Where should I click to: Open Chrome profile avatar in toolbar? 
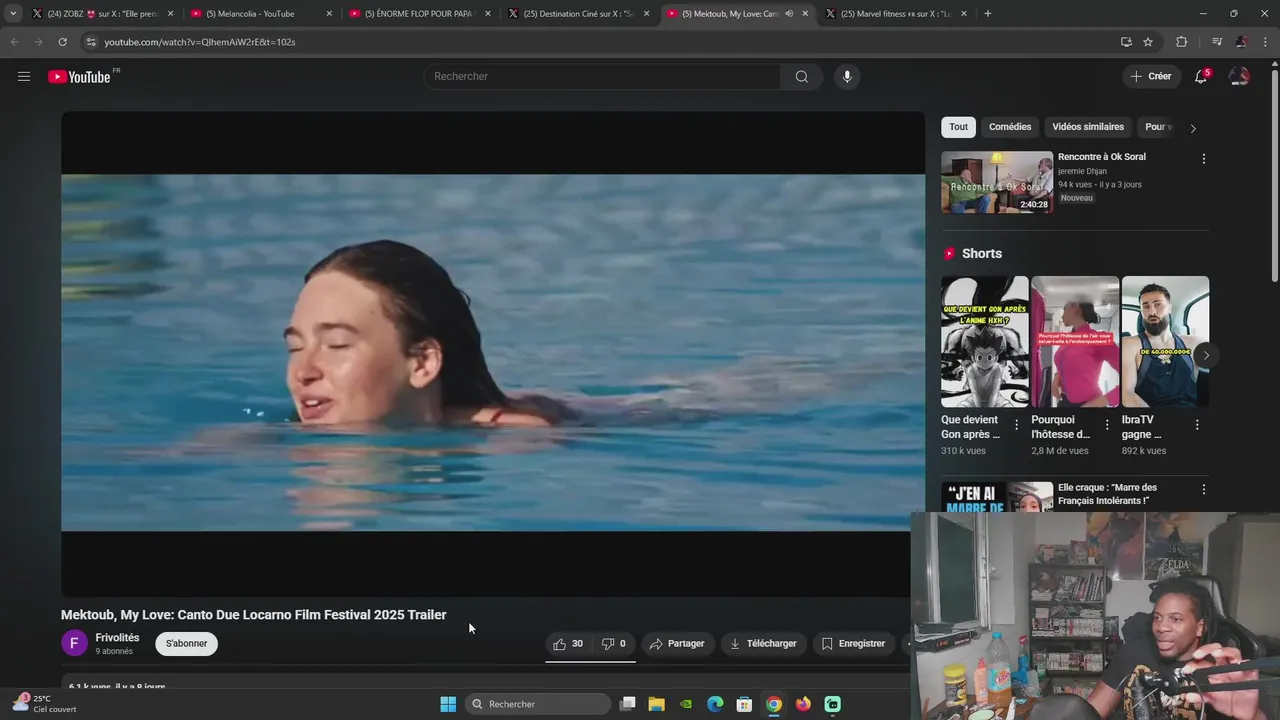(x=1241, y=42)
